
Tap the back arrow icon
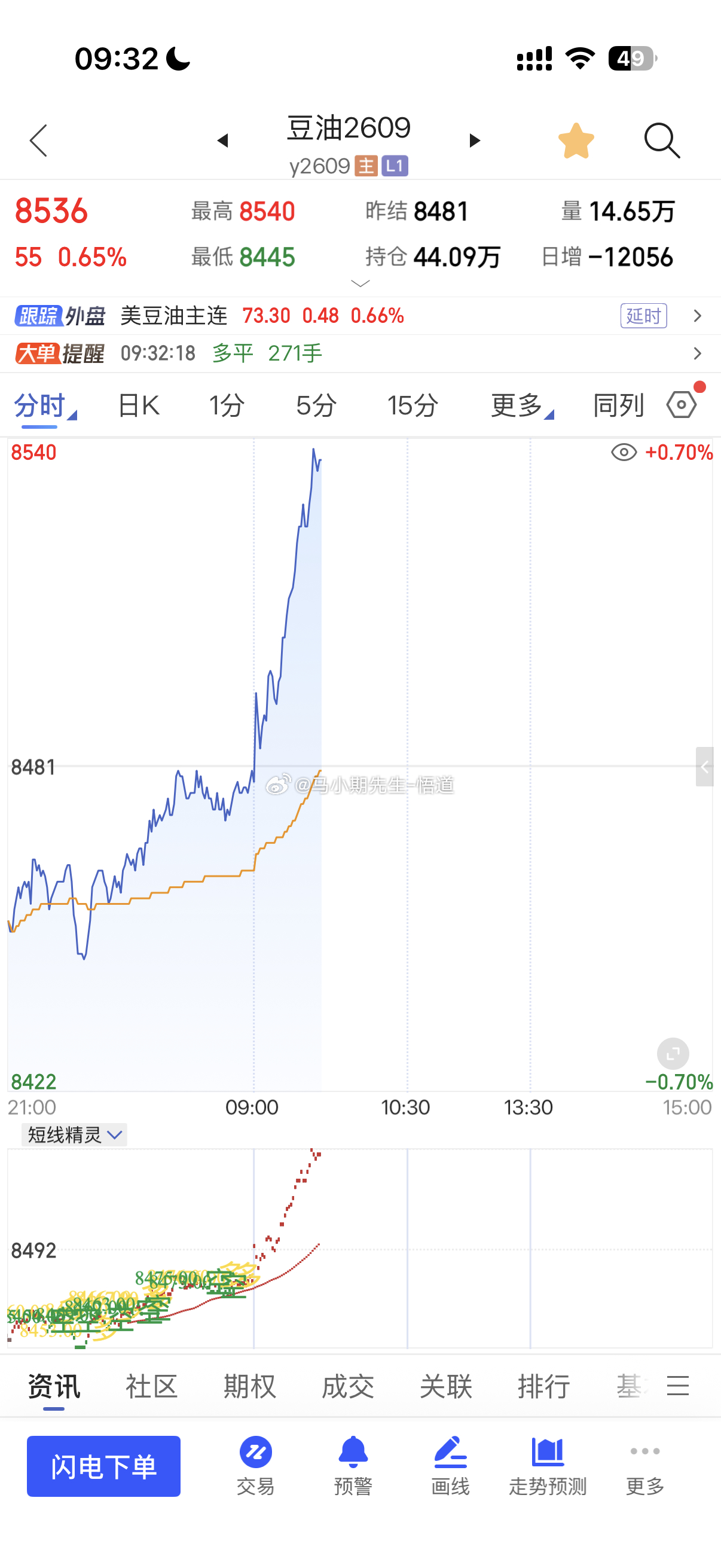tap(38, 141)
